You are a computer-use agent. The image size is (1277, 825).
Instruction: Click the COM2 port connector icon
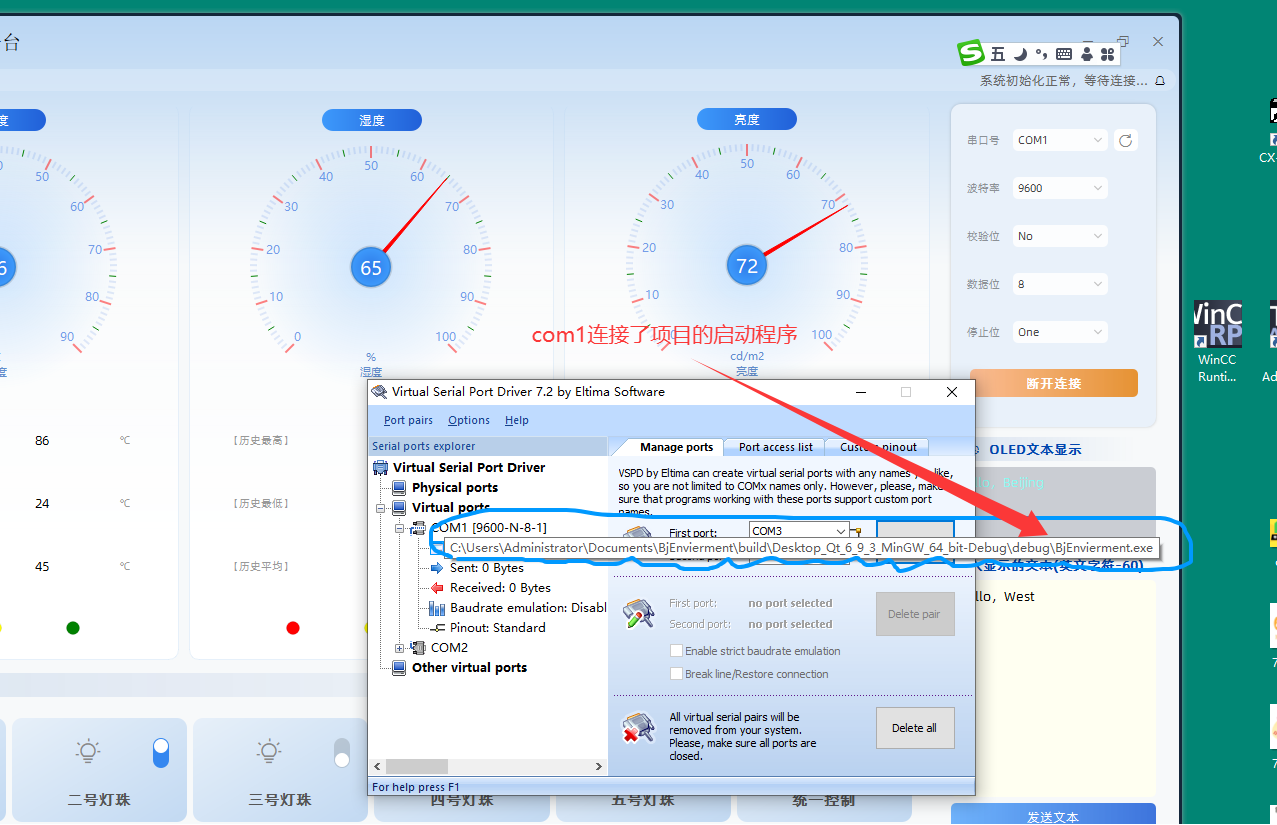coord(418,647)
